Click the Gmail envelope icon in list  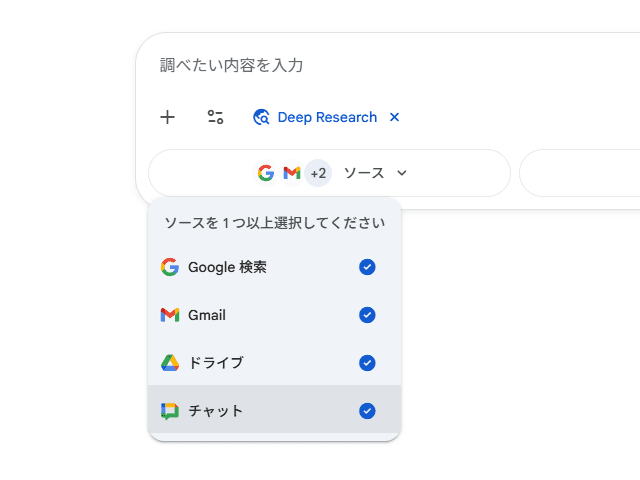pos(170,315)
